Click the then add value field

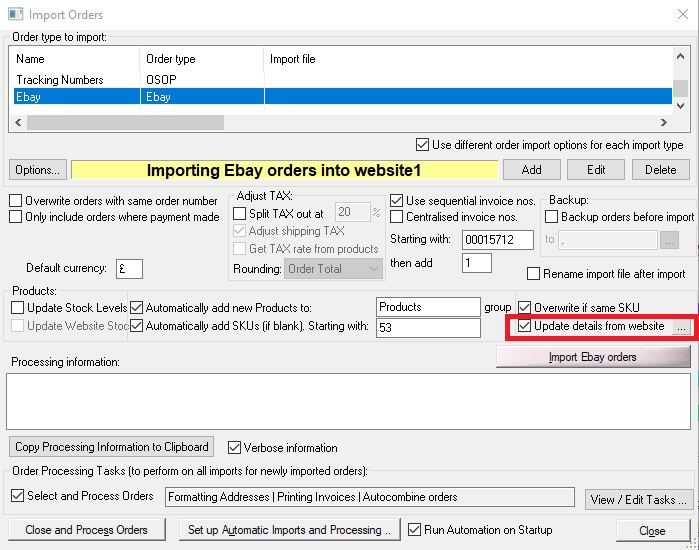(x=477, y=263)
